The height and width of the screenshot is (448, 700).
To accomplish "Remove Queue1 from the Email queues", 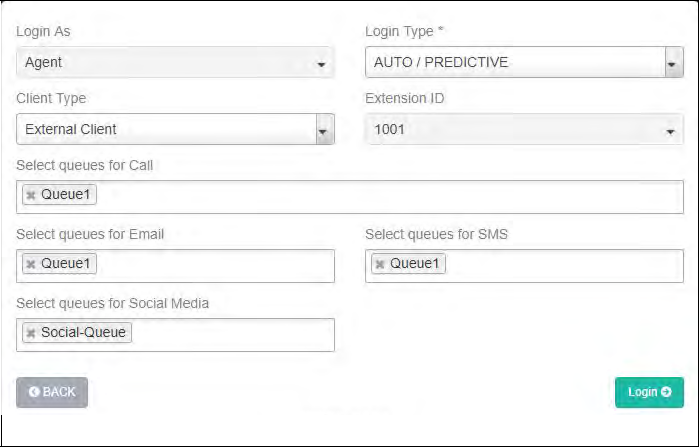I will (31, 264).
